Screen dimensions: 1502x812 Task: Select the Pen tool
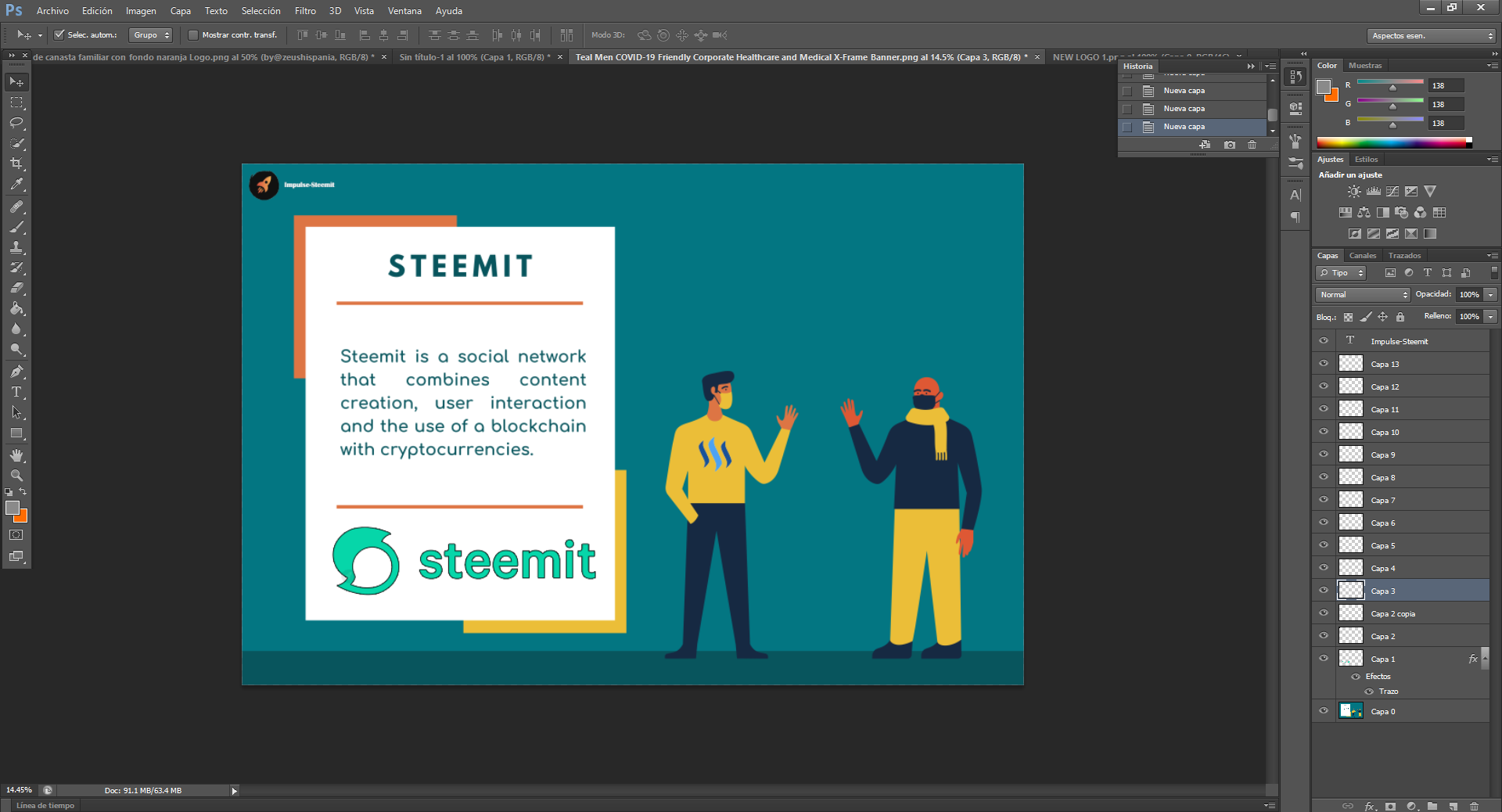[x=16, y=372]
